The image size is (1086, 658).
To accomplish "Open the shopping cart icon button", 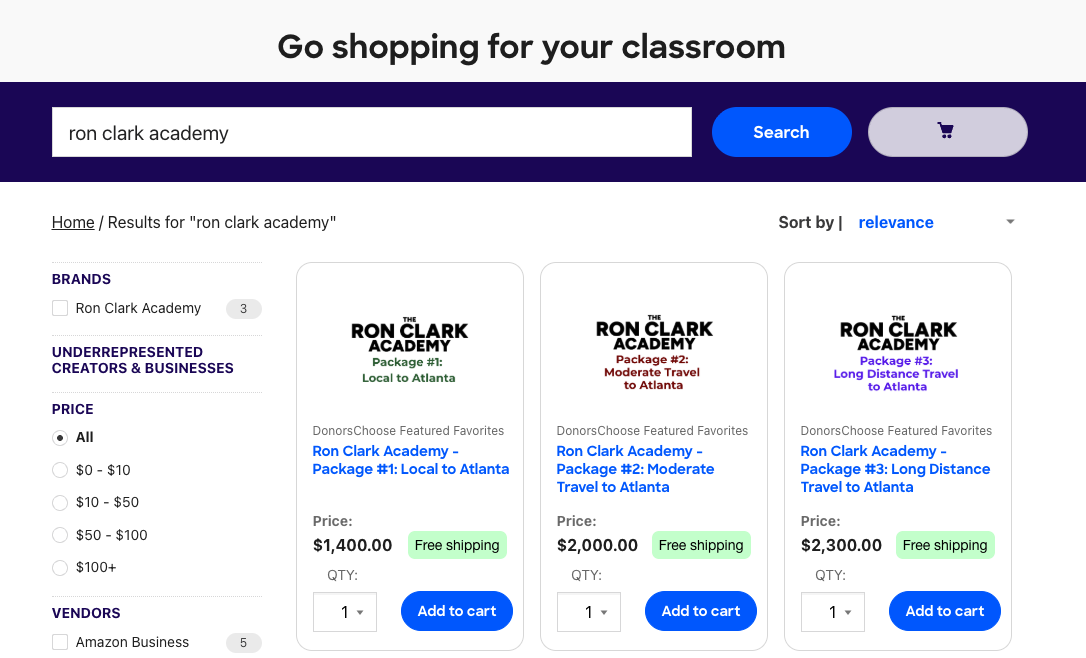I will click(x=947, y=132).
